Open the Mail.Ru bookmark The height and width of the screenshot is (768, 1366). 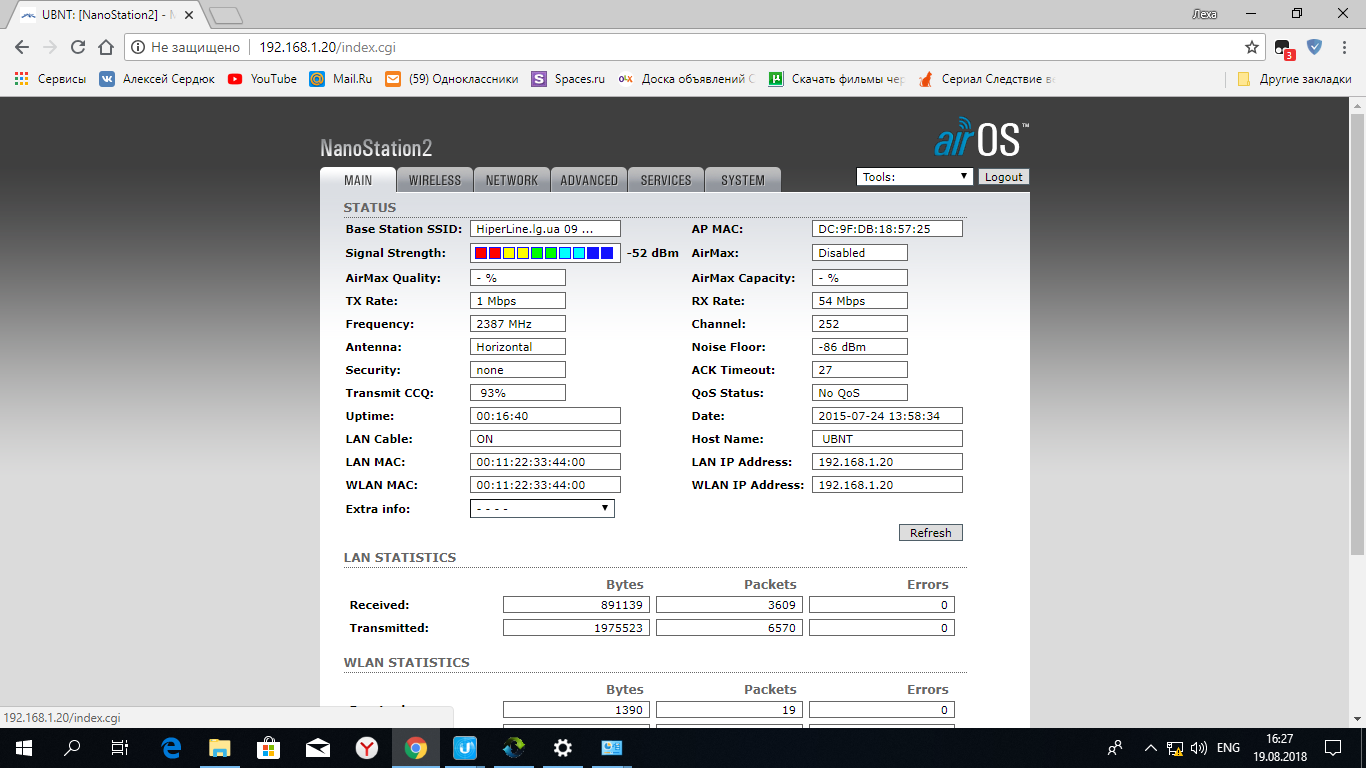(340, 79)
